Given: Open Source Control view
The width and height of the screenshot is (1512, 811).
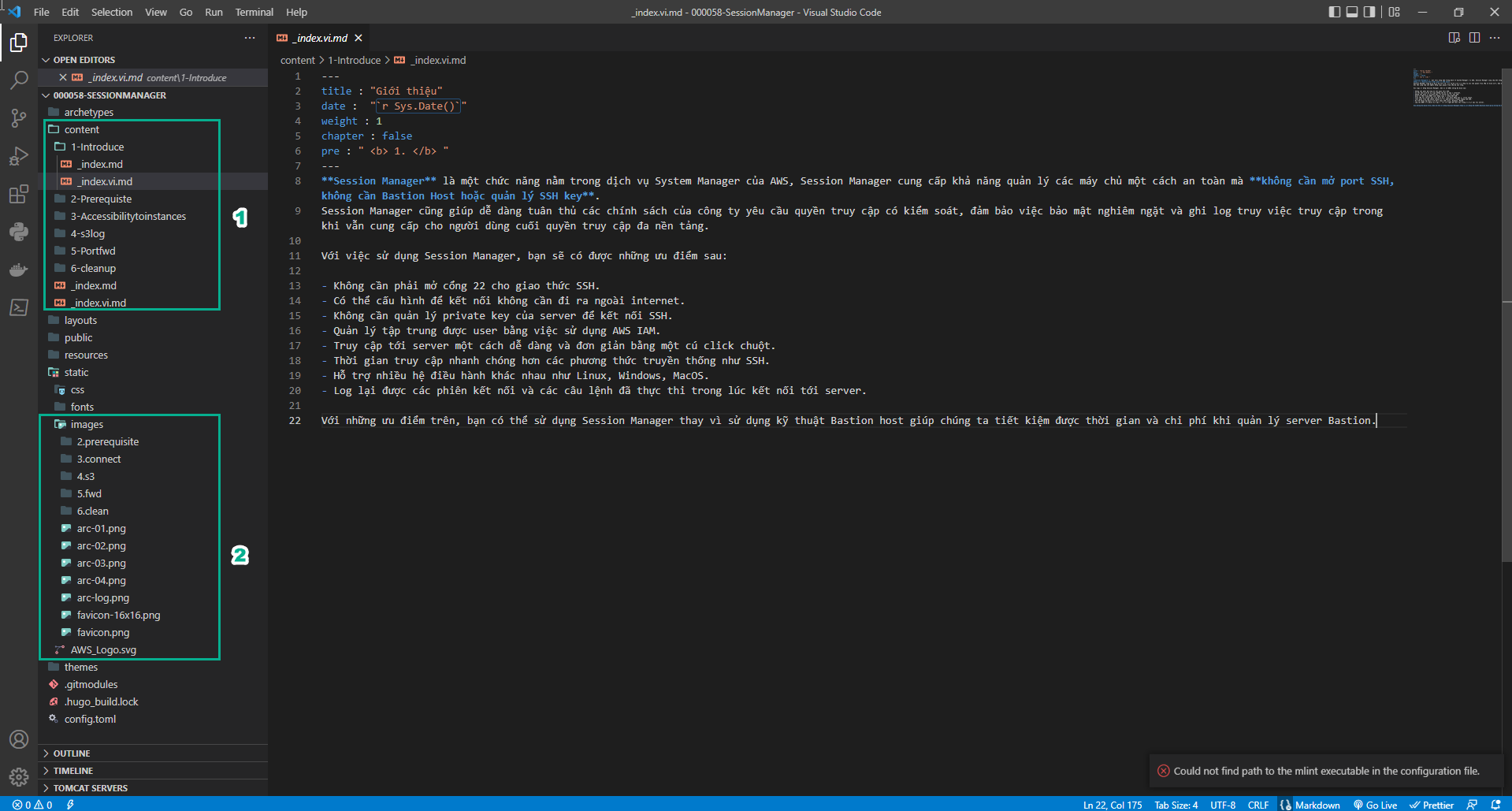Looking at the screenshot, I should click(x=19, y=118).
